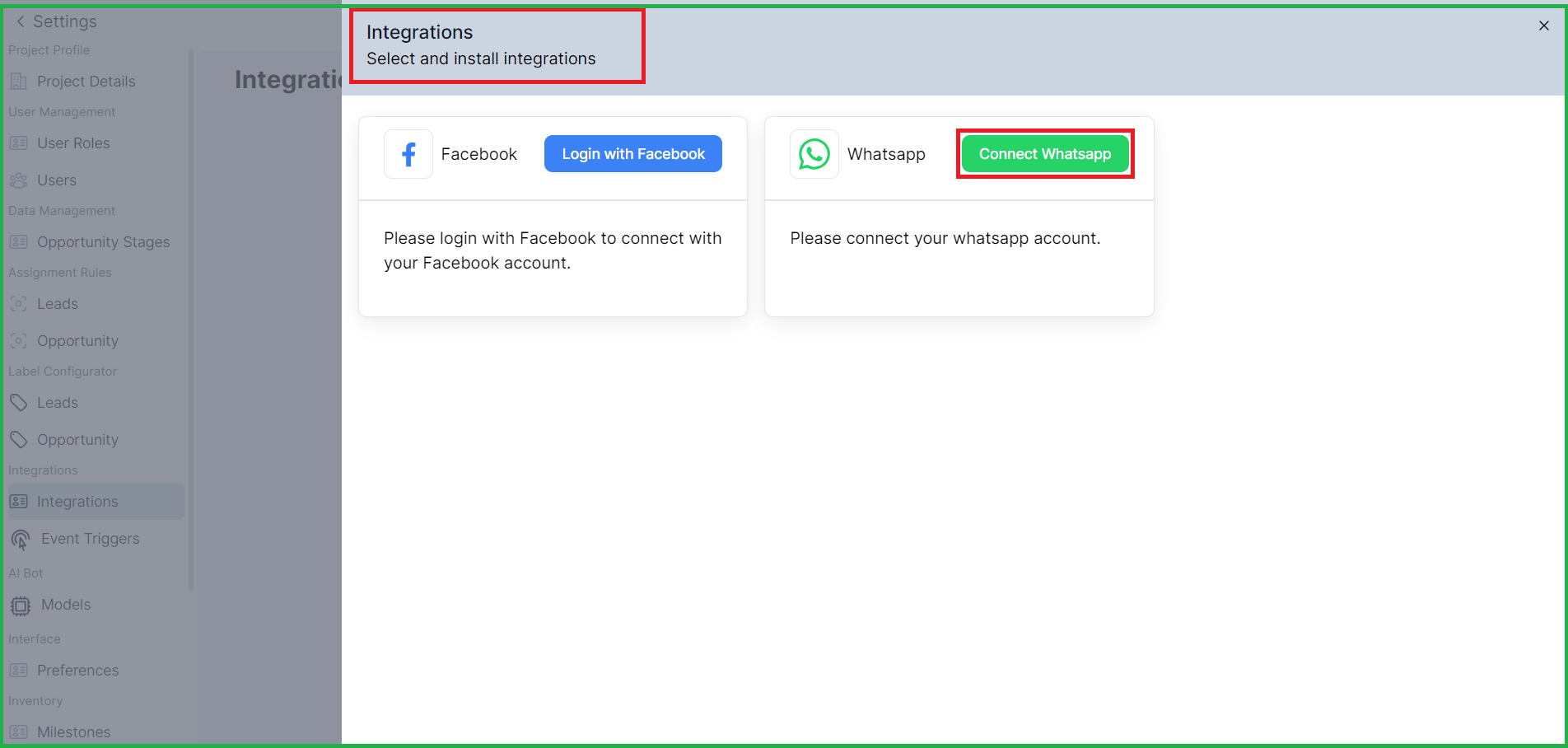
Task: Click the Connect Whatsapp button
Action: [x=1045, y=154]
